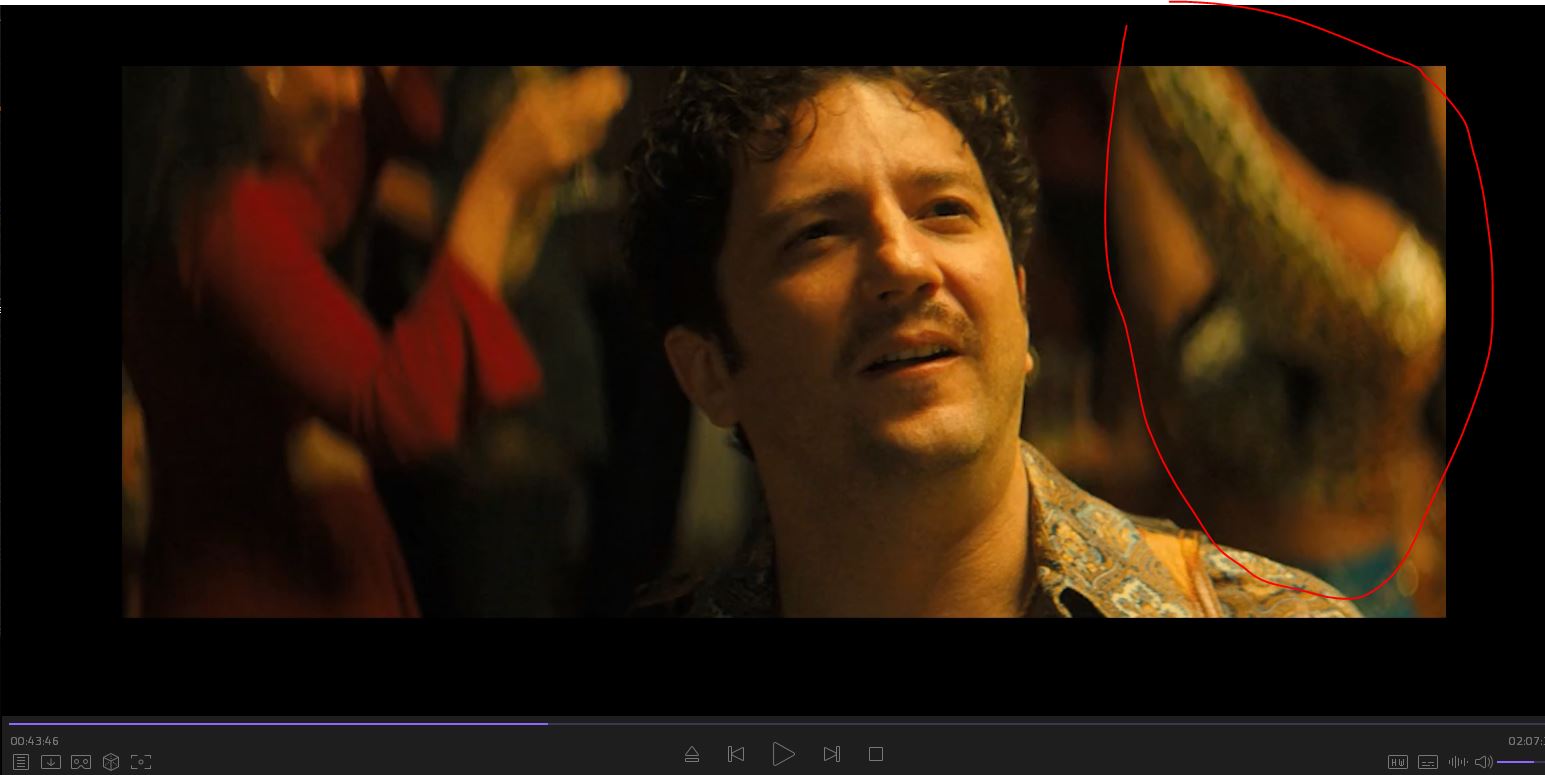Skip to the next track
This screenshot has height=775, width=1545.
tap(831, 754)
